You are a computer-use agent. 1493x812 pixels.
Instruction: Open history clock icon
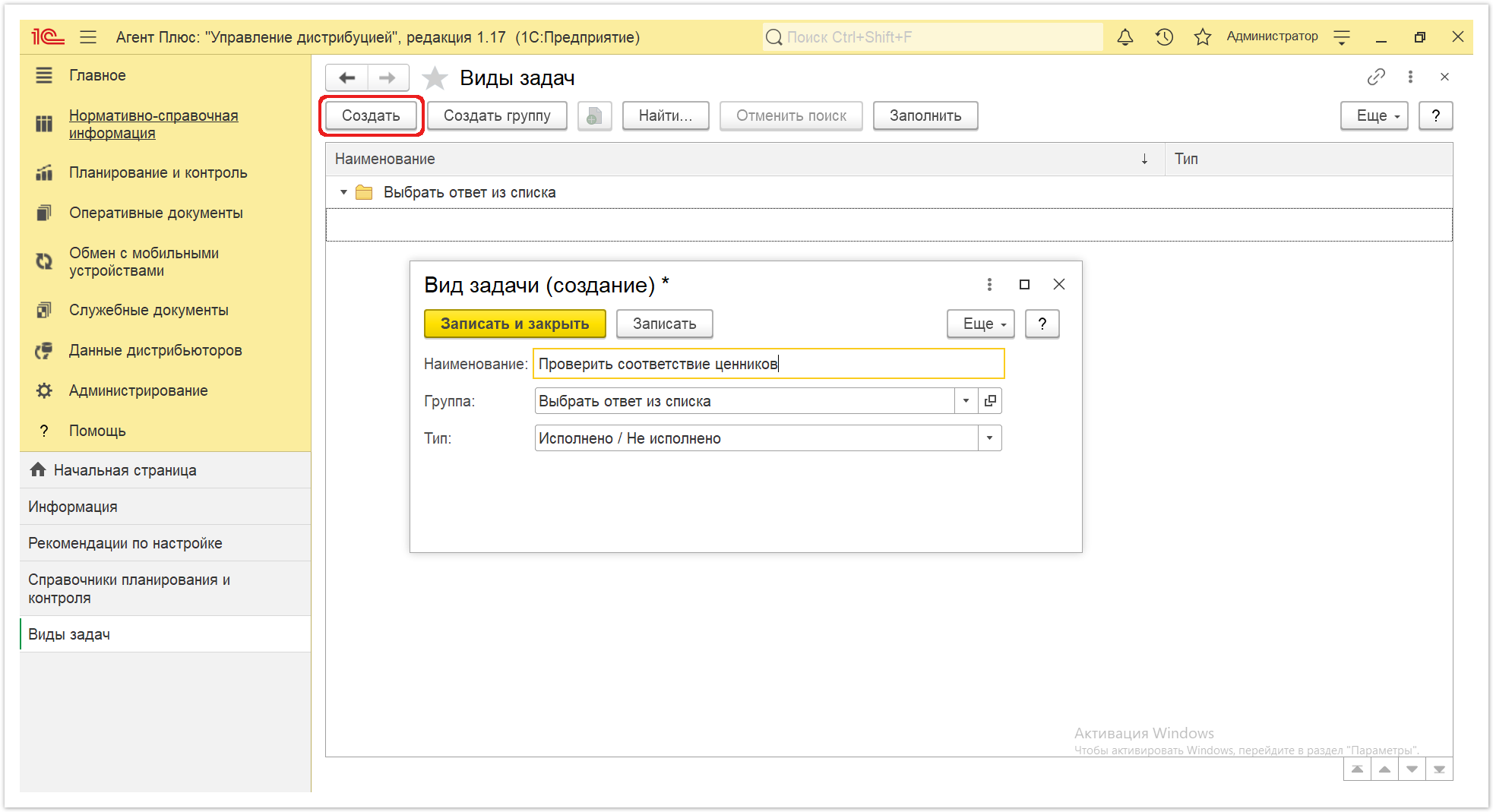click(x=1164, y=36)
